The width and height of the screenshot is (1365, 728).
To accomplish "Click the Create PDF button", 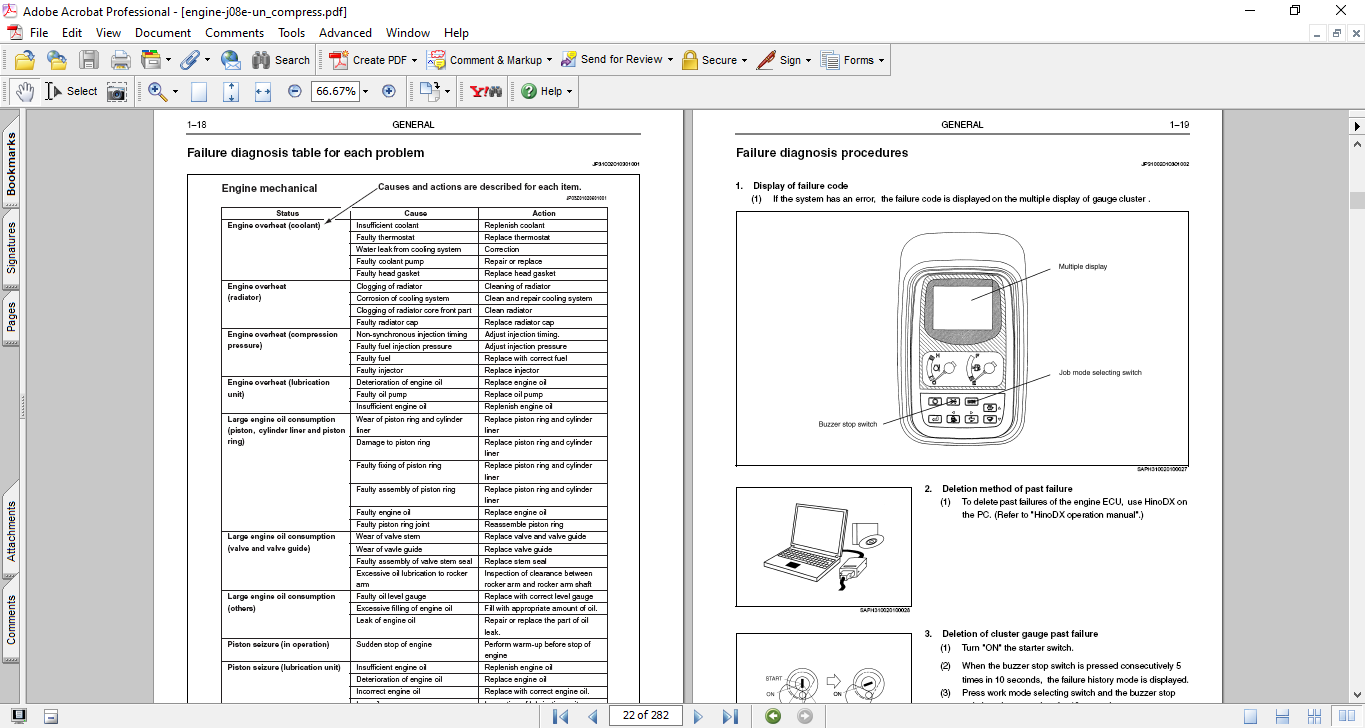I will [x=368, y=60].
